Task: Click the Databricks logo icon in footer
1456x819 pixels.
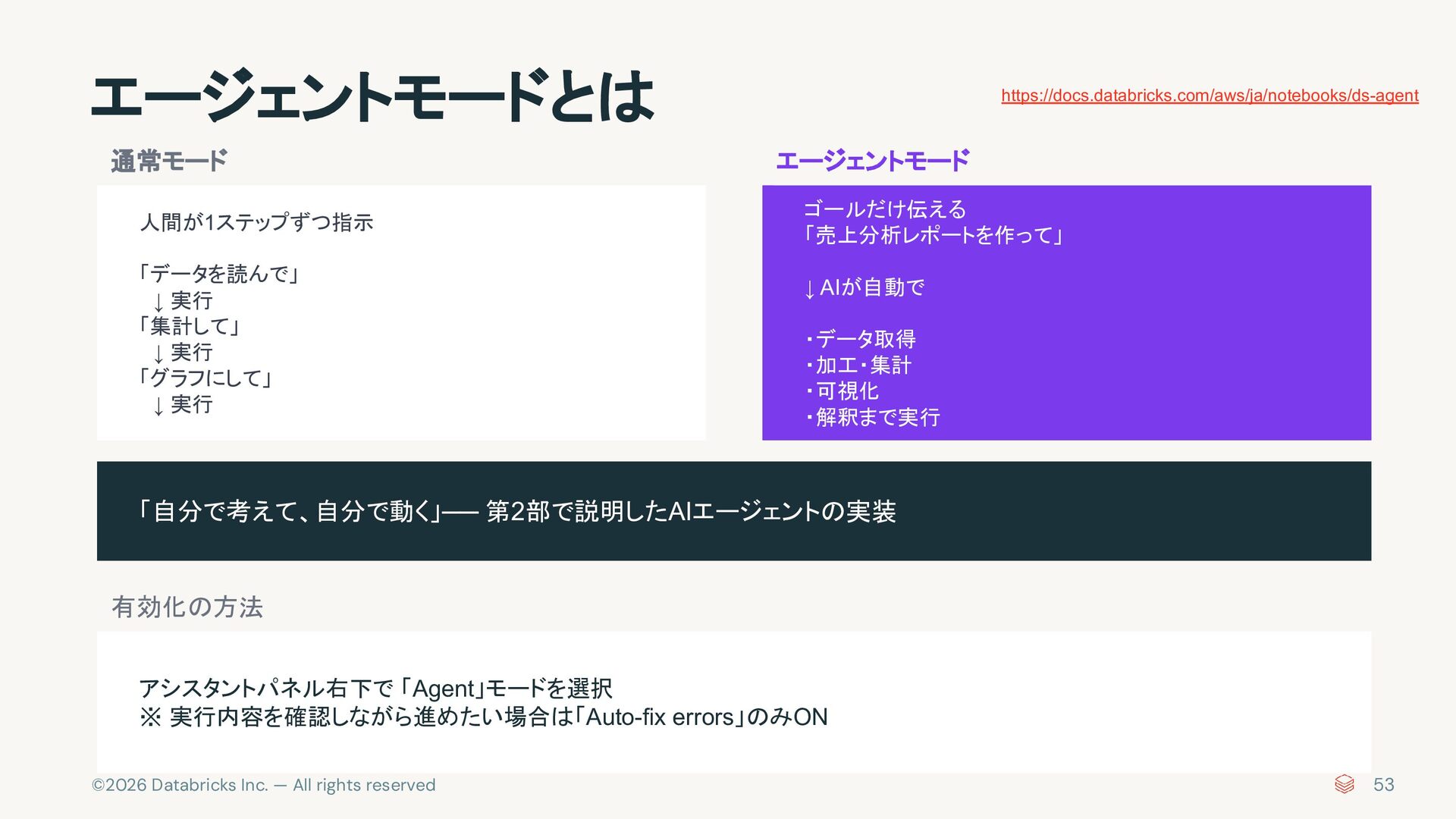Action: [x=1344, y=784]
